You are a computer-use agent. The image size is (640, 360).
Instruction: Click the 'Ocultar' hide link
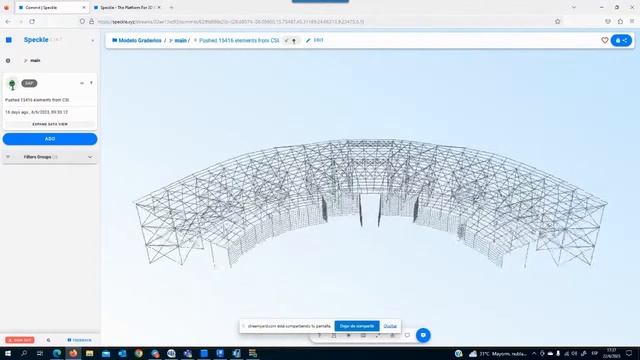pos(390,326)
